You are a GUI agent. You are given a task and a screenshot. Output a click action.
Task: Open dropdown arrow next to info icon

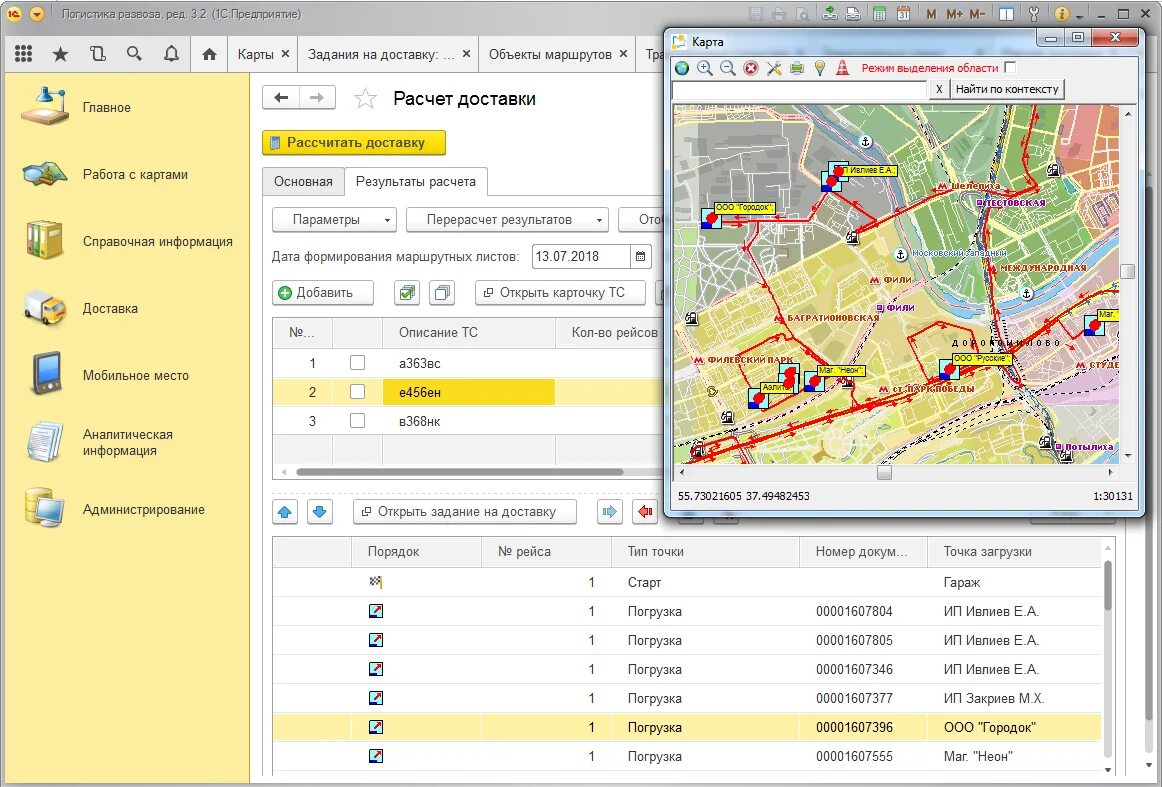[1080, 15]
